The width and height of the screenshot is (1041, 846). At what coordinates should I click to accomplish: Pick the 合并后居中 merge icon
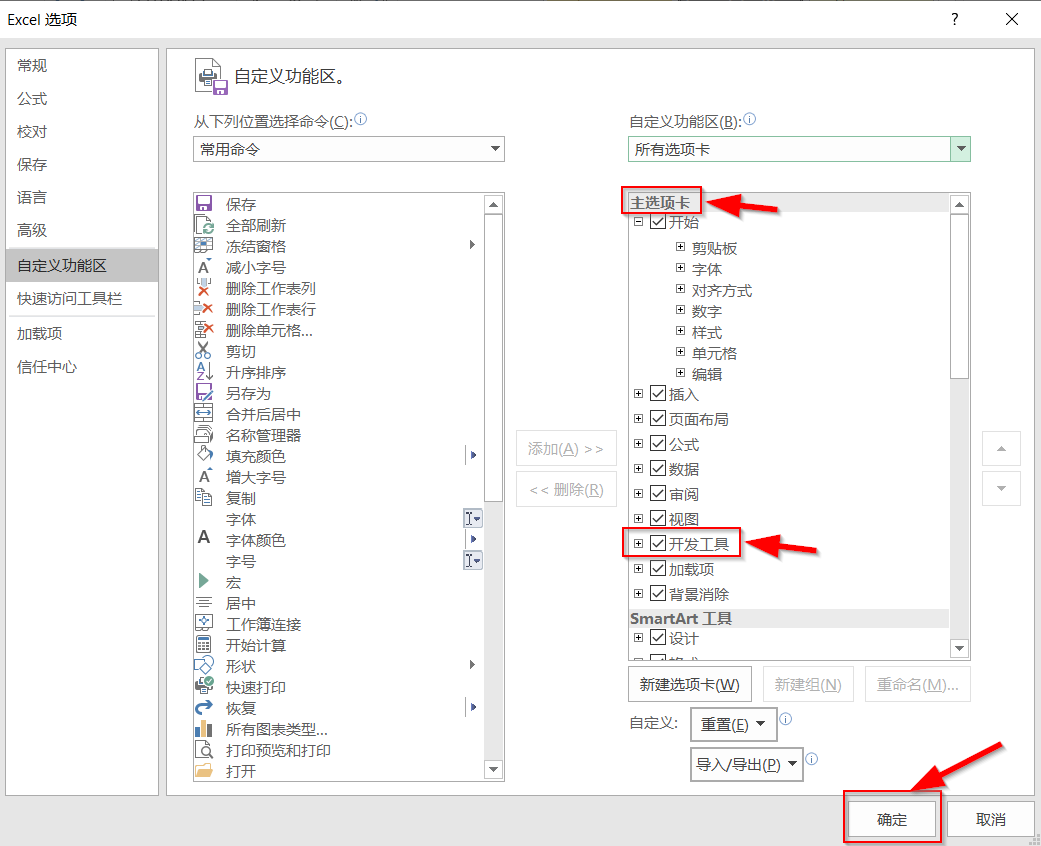[x=204, y=414]
